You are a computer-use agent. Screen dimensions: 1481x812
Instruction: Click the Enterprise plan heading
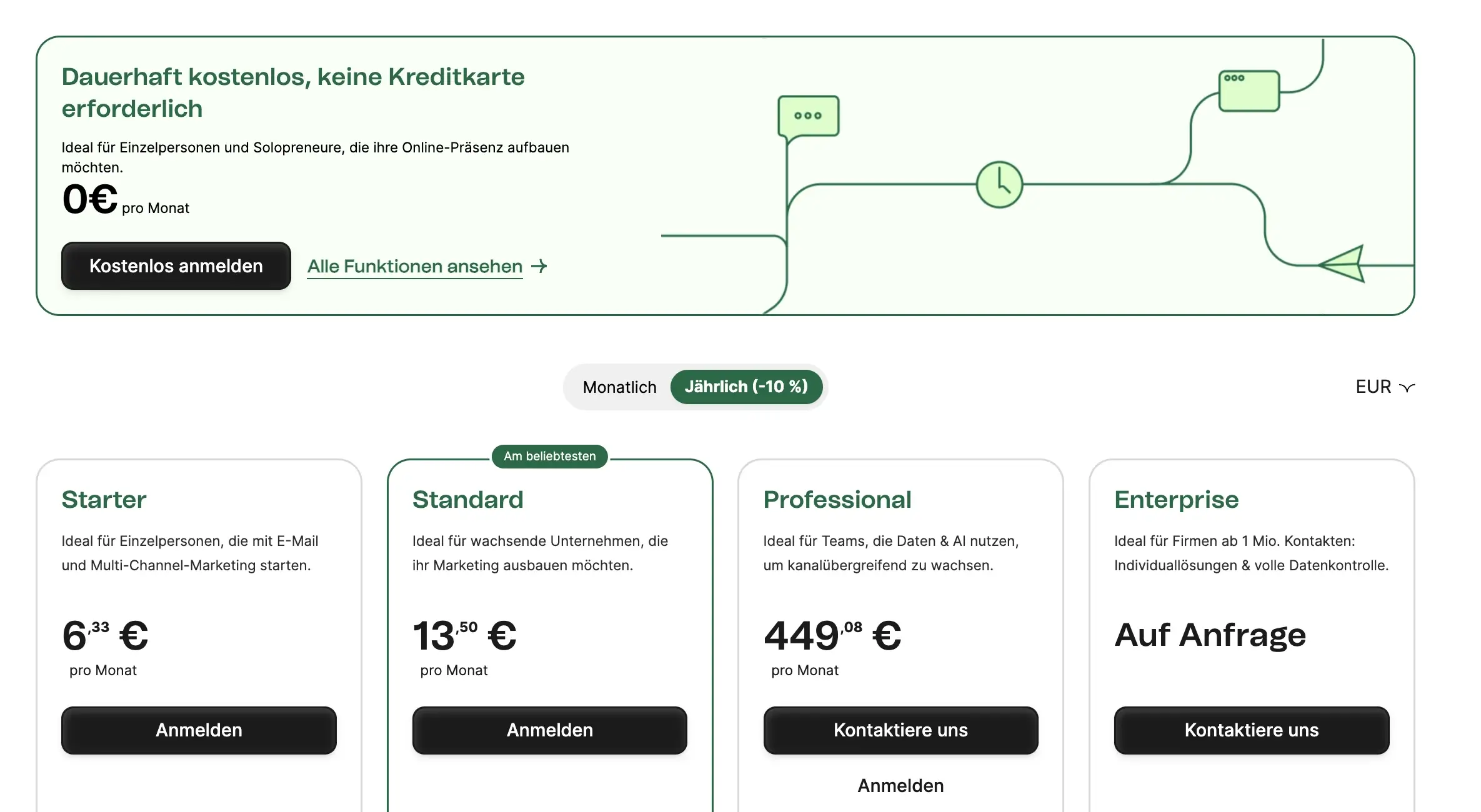pyautogui.click(x=1176, y=500)
